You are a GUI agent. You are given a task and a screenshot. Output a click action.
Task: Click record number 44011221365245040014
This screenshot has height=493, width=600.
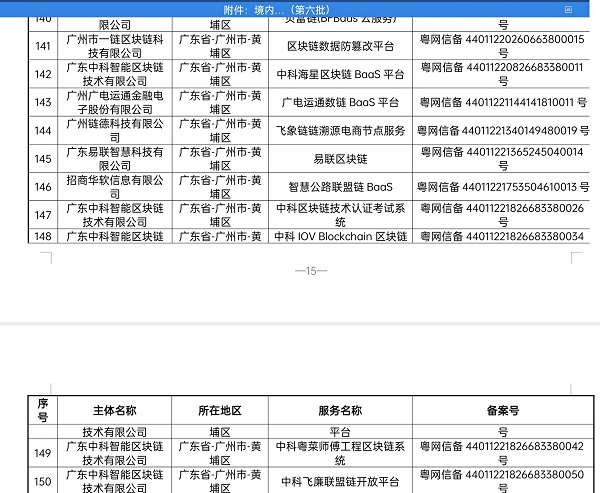pyautogui.click(x=525, y=152)
